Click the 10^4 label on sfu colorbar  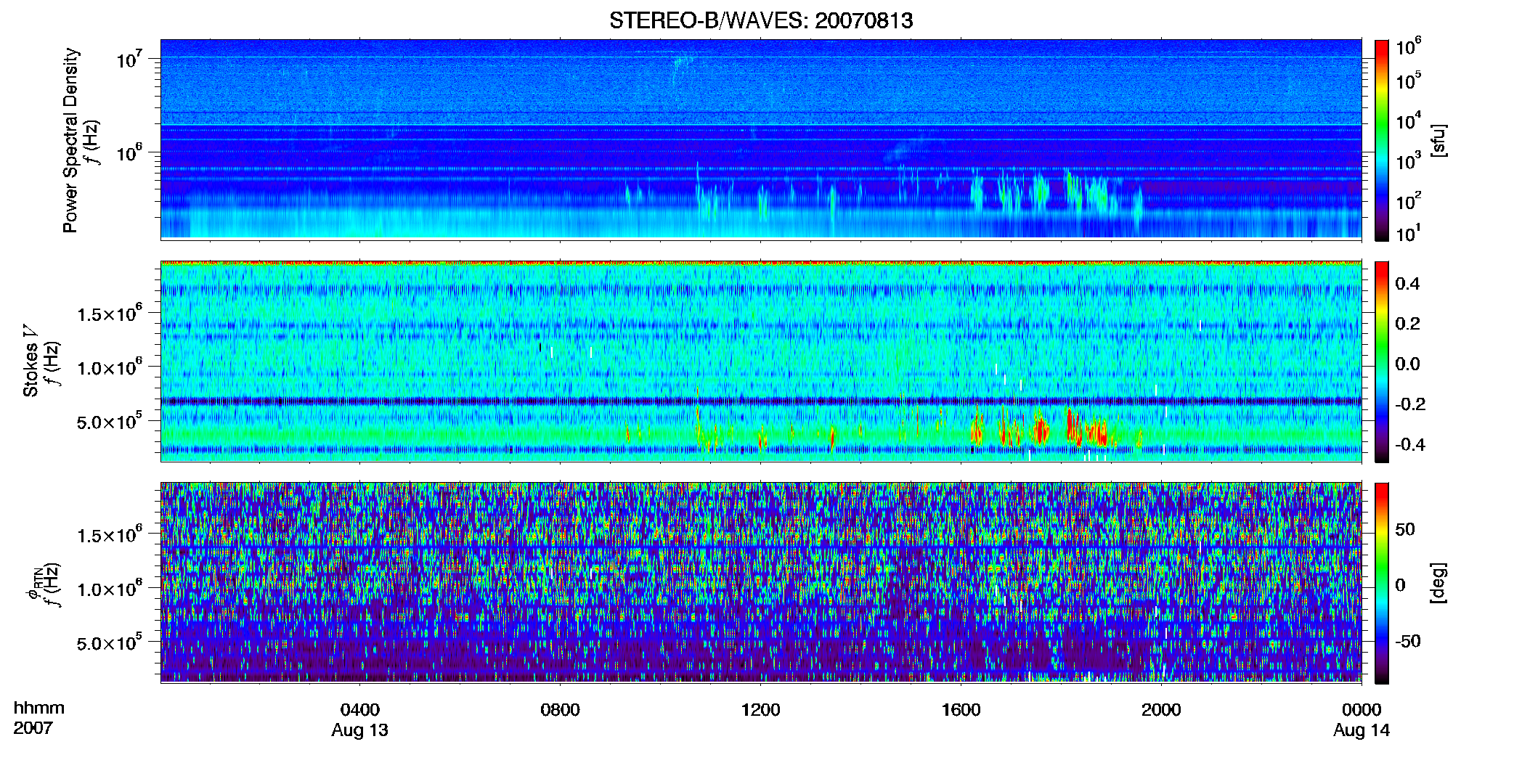[x=1409, y=121]
